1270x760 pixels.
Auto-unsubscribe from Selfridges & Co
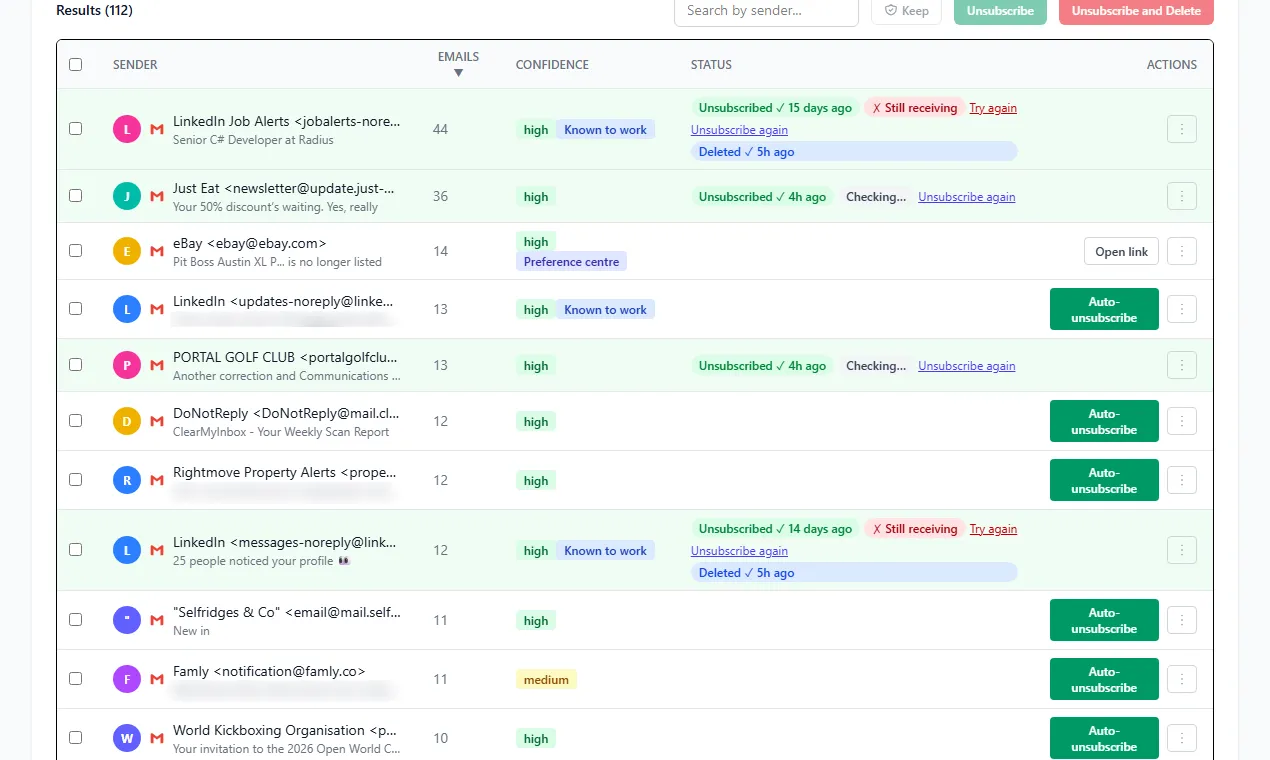[1104, 620]
